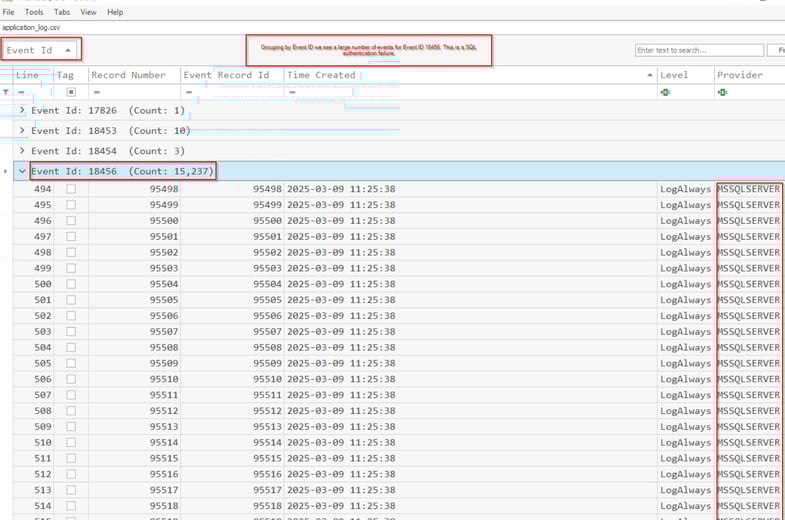
Task: Expand the Event Id 17826 group
Action: click(22, 110)
